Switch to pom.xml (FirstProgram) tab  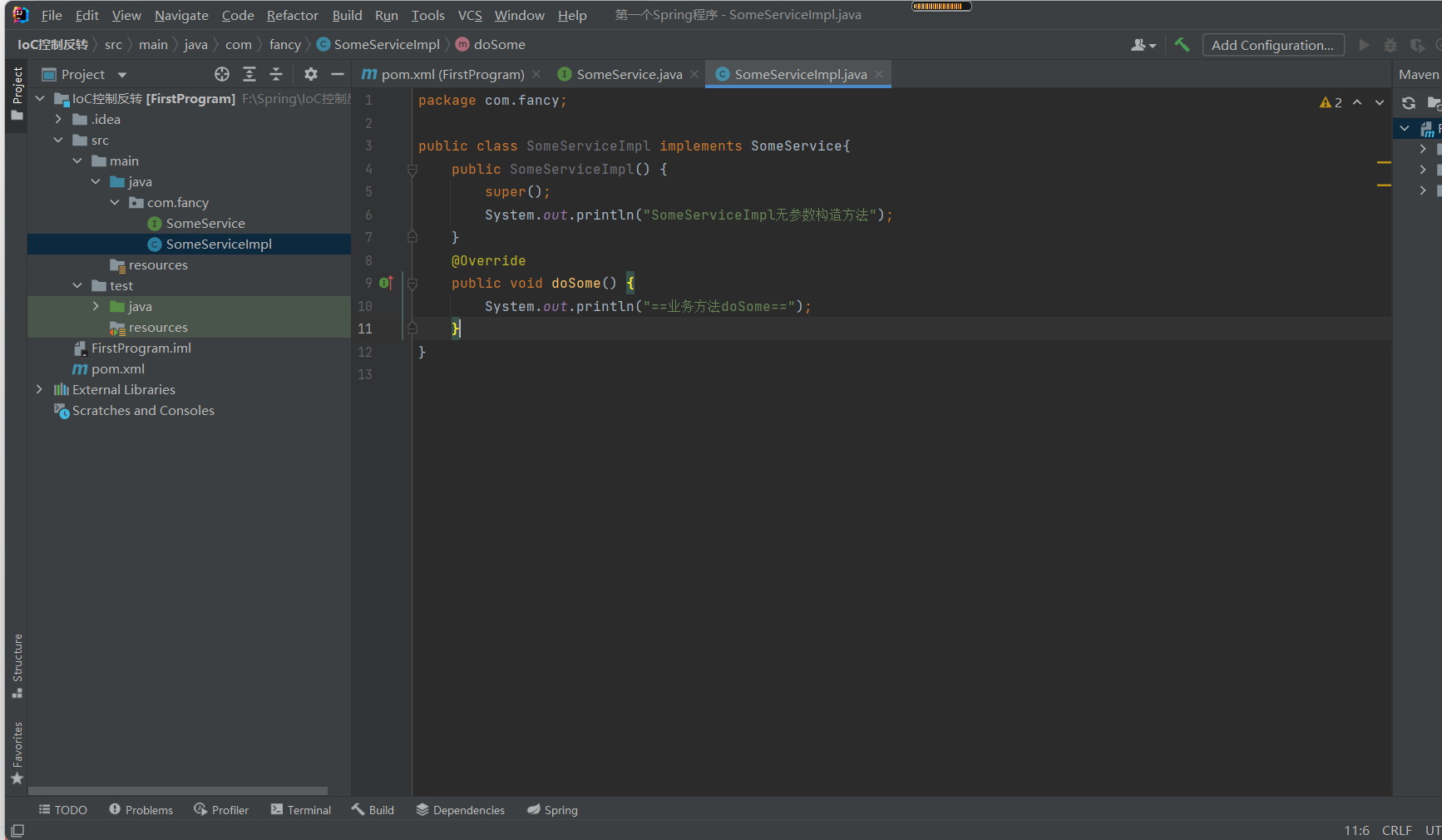[452, 74]
